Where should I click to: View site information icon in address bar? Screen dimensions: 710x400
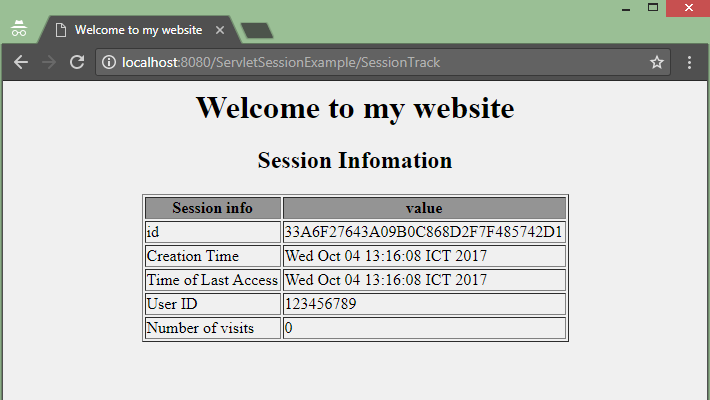(x=109, y=63)
